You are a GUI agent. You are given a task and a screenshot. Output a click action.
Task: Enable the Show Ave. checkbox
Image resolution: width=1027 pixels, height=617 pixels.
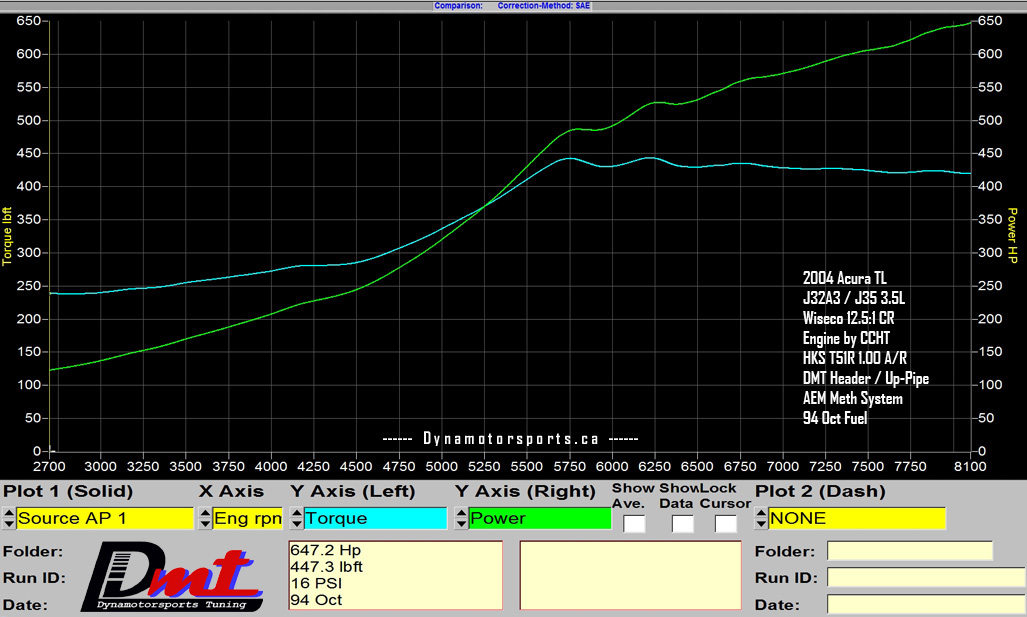point(634,524)
